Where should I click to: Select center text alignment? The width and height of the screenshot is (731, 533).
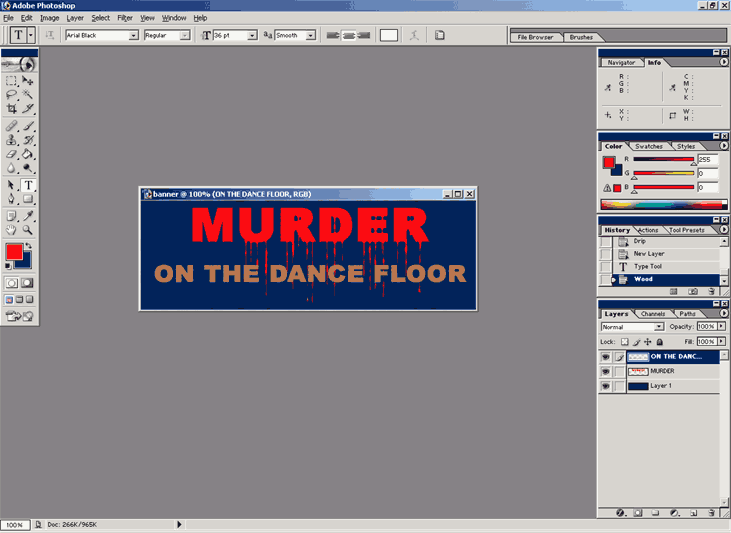(349, 35)
